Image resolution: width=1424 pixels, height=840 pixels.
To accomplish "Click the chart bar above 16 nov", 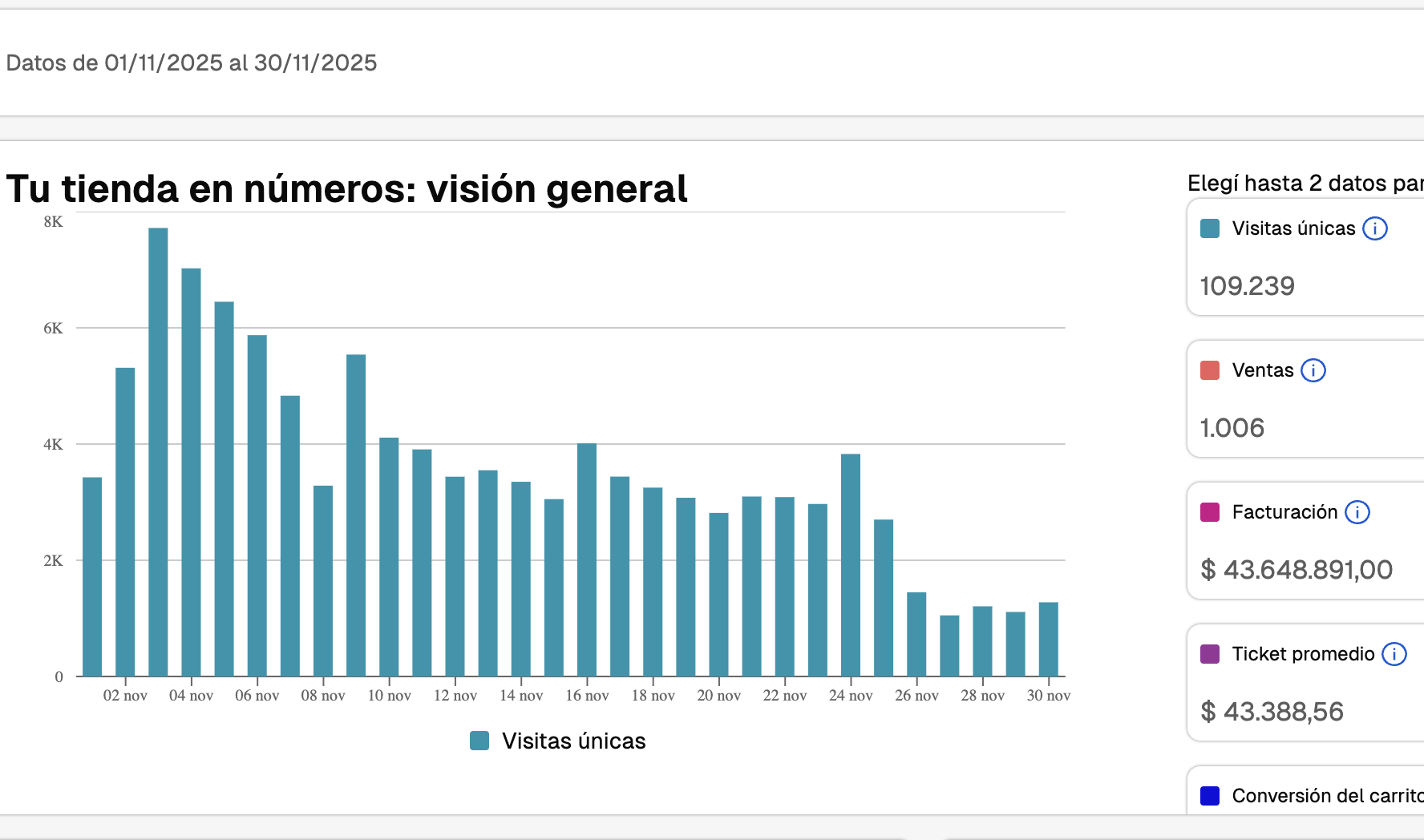I will point(587,559).
